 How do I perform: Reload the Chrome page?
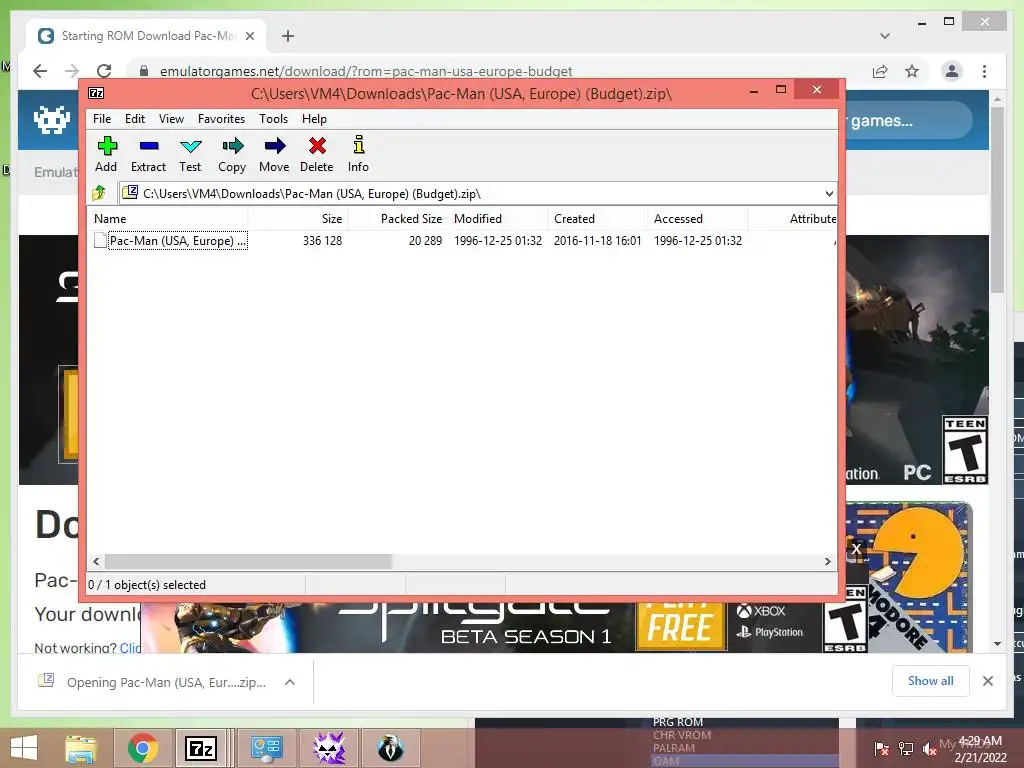point(104,71)
